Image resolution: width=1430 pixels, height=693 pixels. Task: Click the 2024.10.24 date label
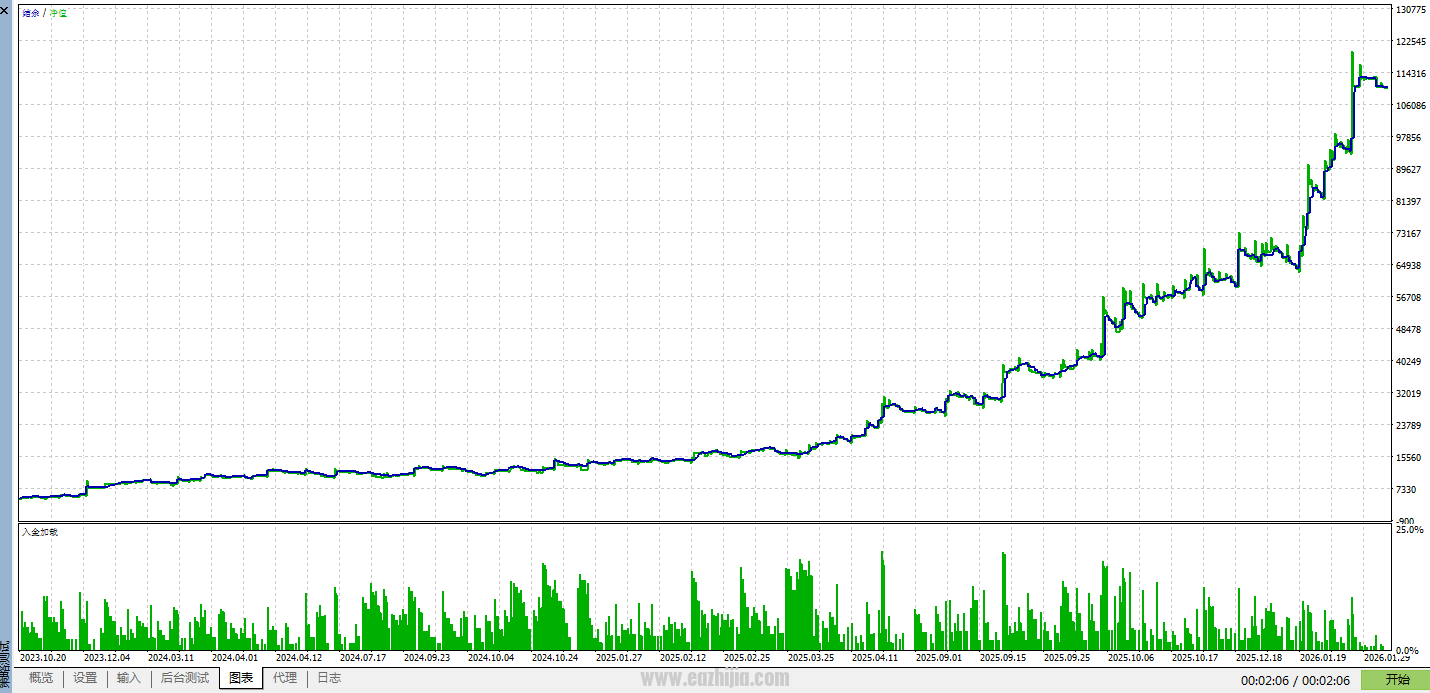tap(555, 658)
